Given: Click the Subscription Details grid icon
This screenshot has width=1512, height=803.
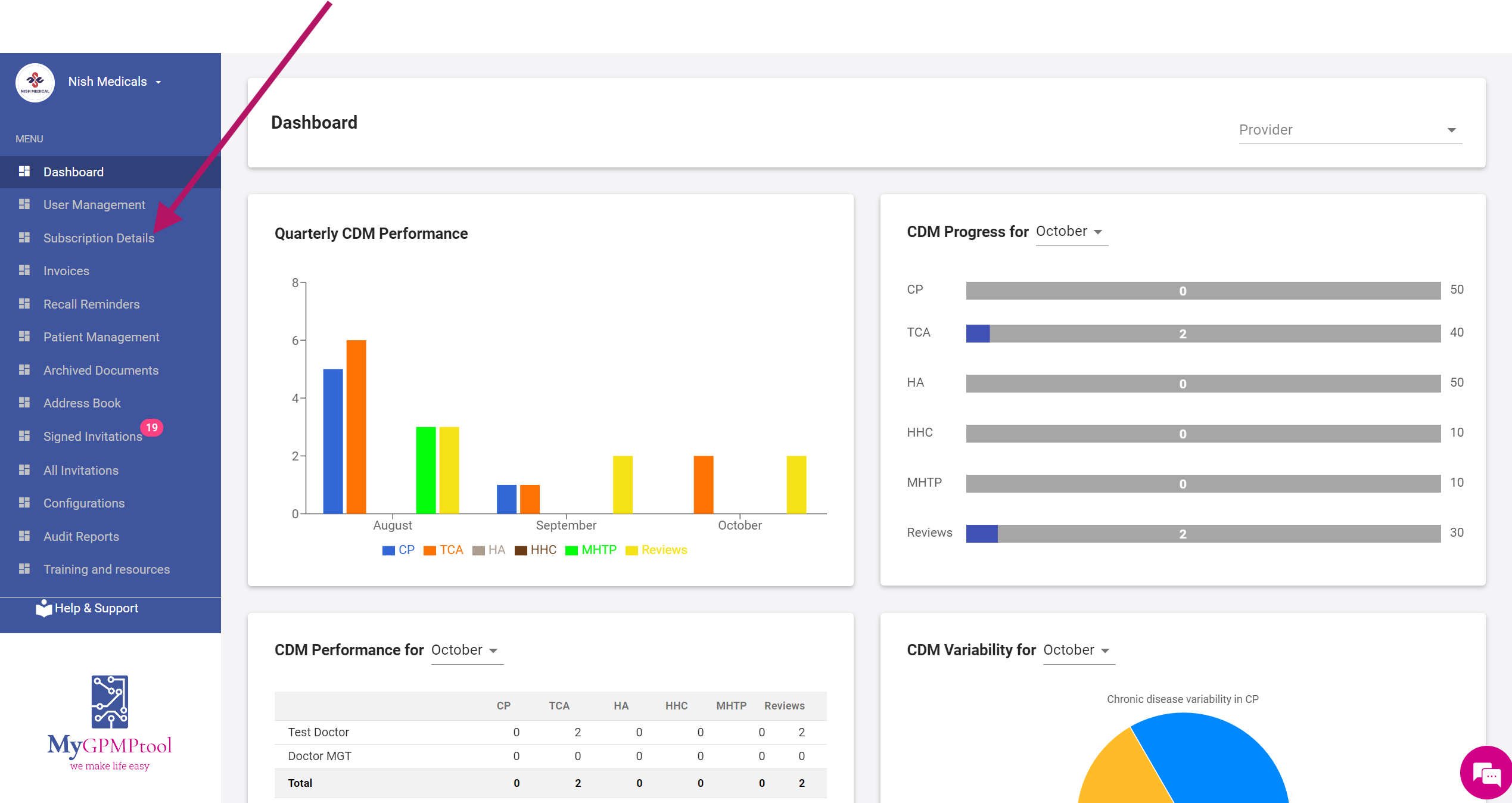Looking at the screenshot, I should point(24,238).
